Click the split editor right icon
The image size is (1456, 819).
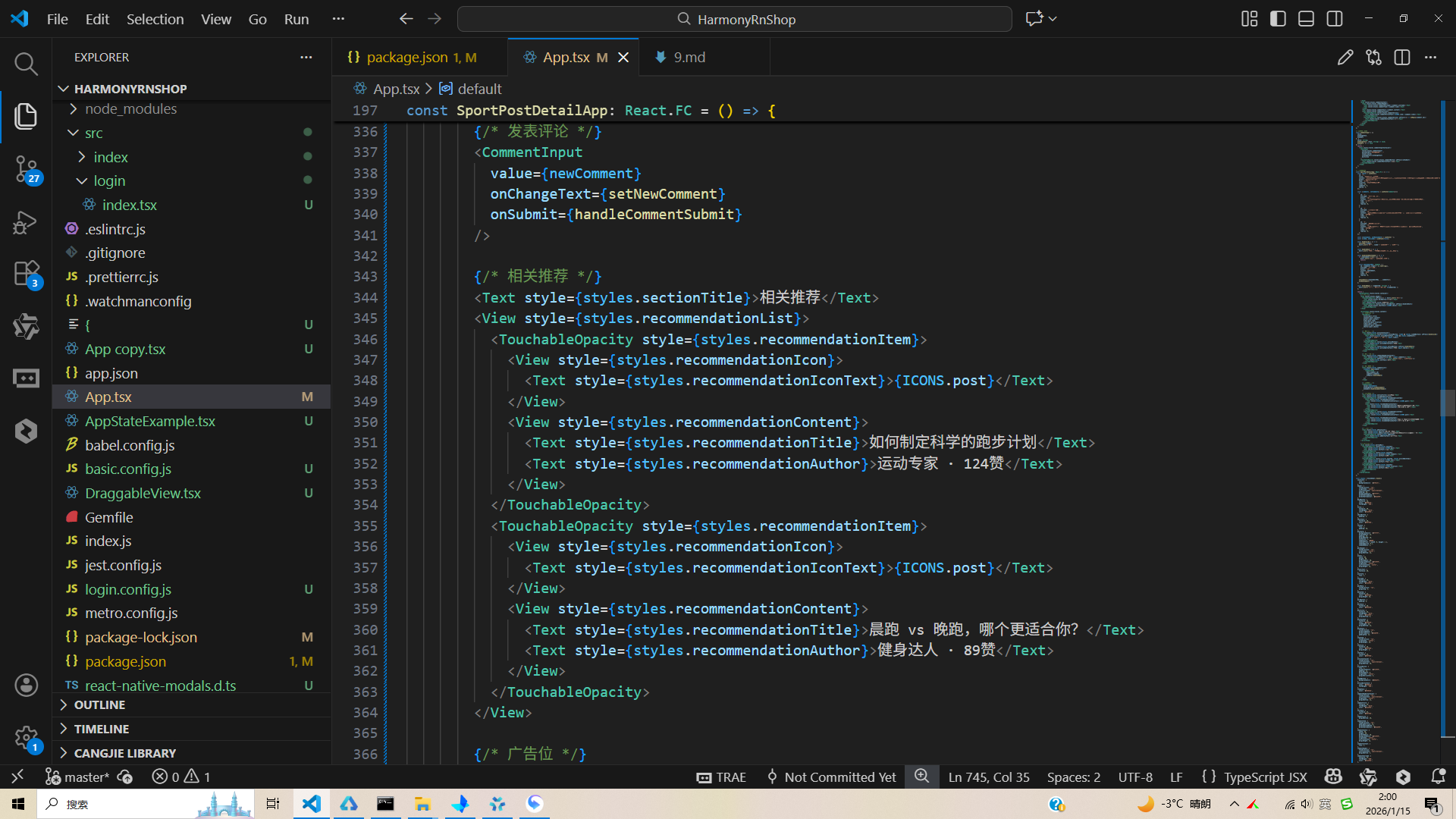pyautogui.click(x=1401, y=58)
